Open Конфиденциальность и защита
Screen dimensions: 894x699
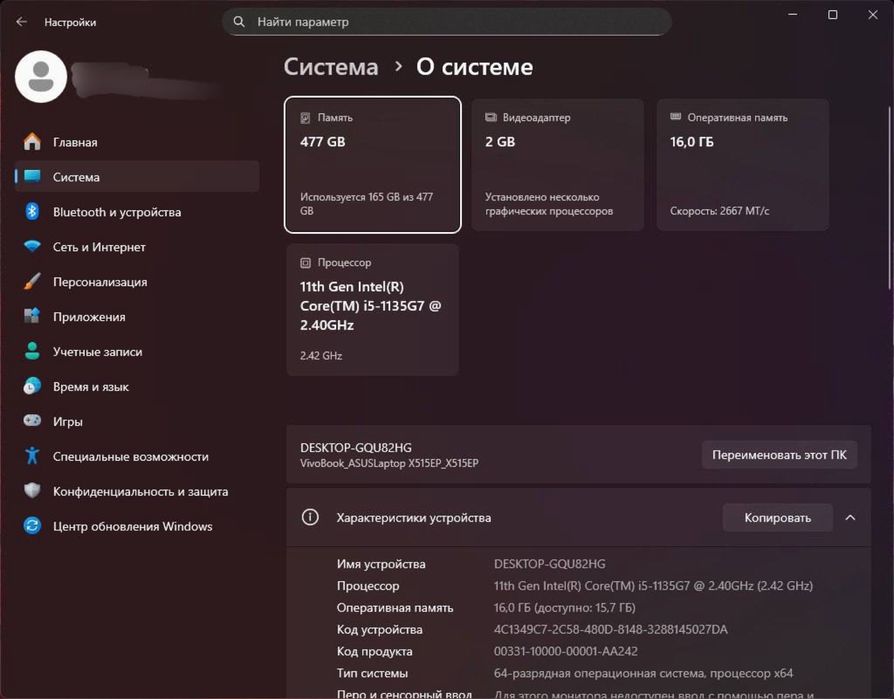tap(137, 491)
